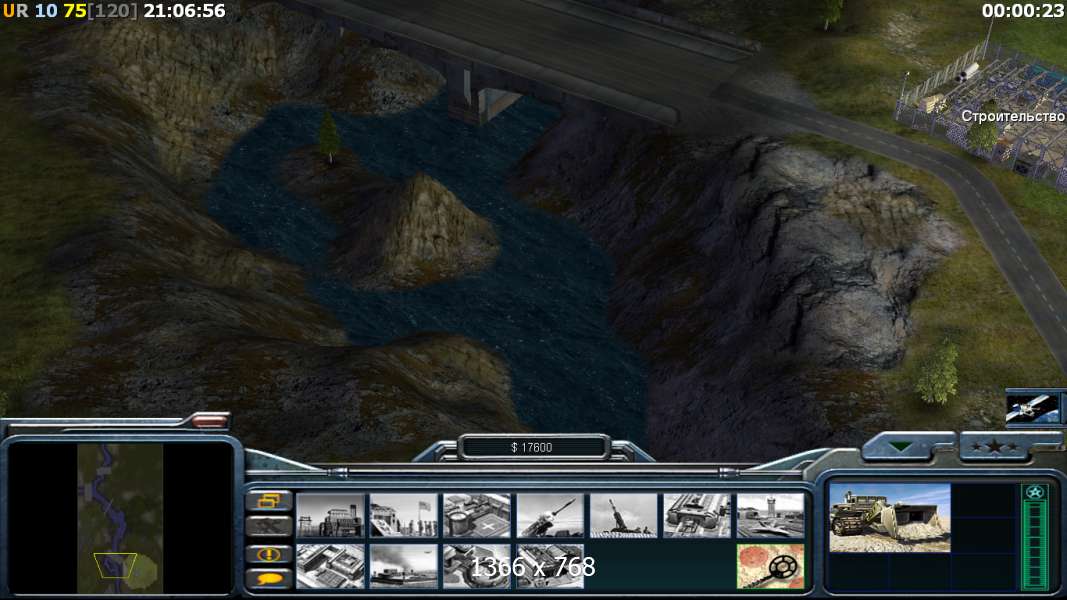Click the green unit health bar
Viewport: 1067px width, 600px height.
(1035, 544)
